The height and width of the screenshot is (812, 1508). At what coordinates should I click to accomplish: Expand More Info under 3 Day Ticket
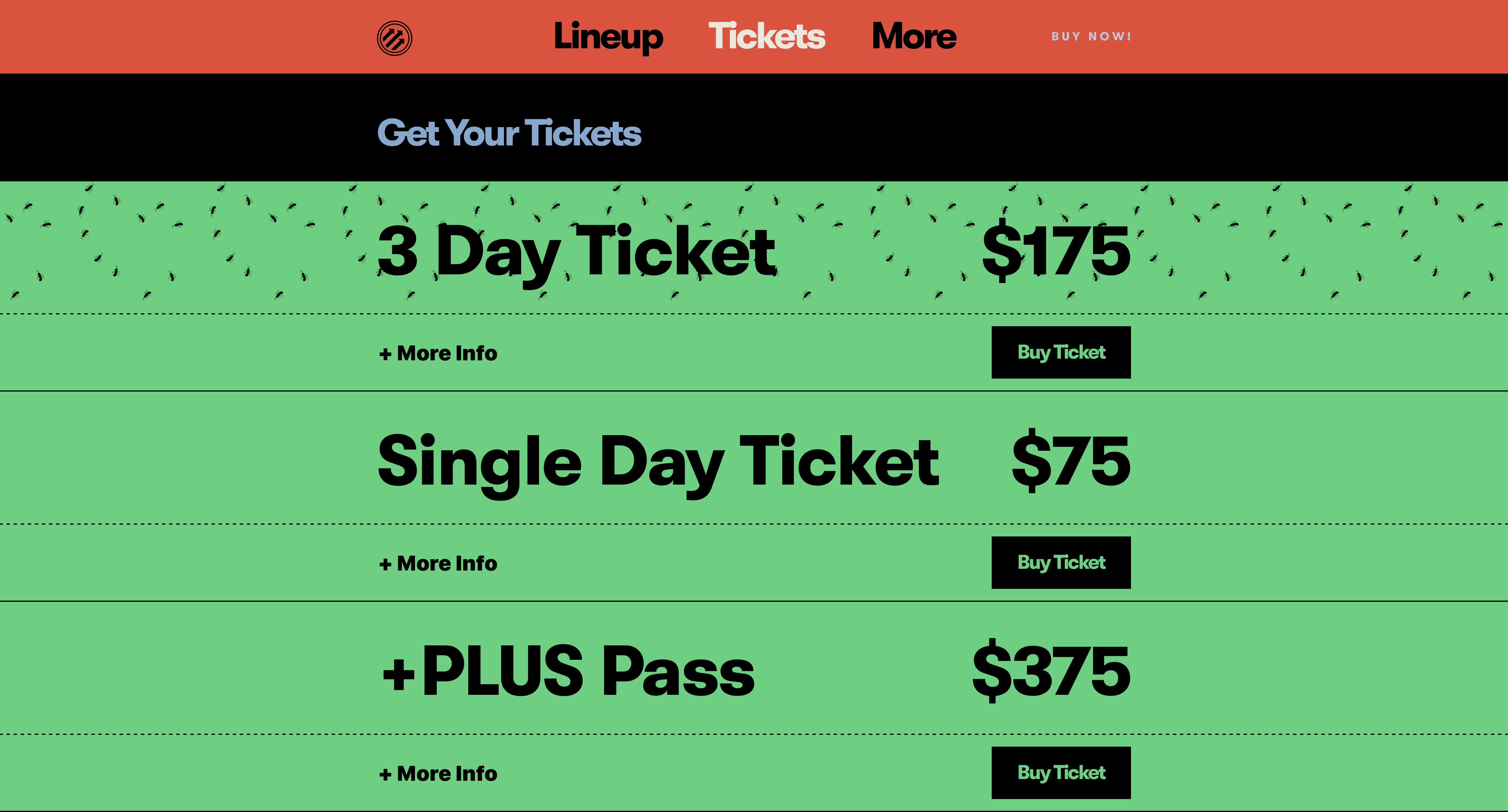pos(447,353)
